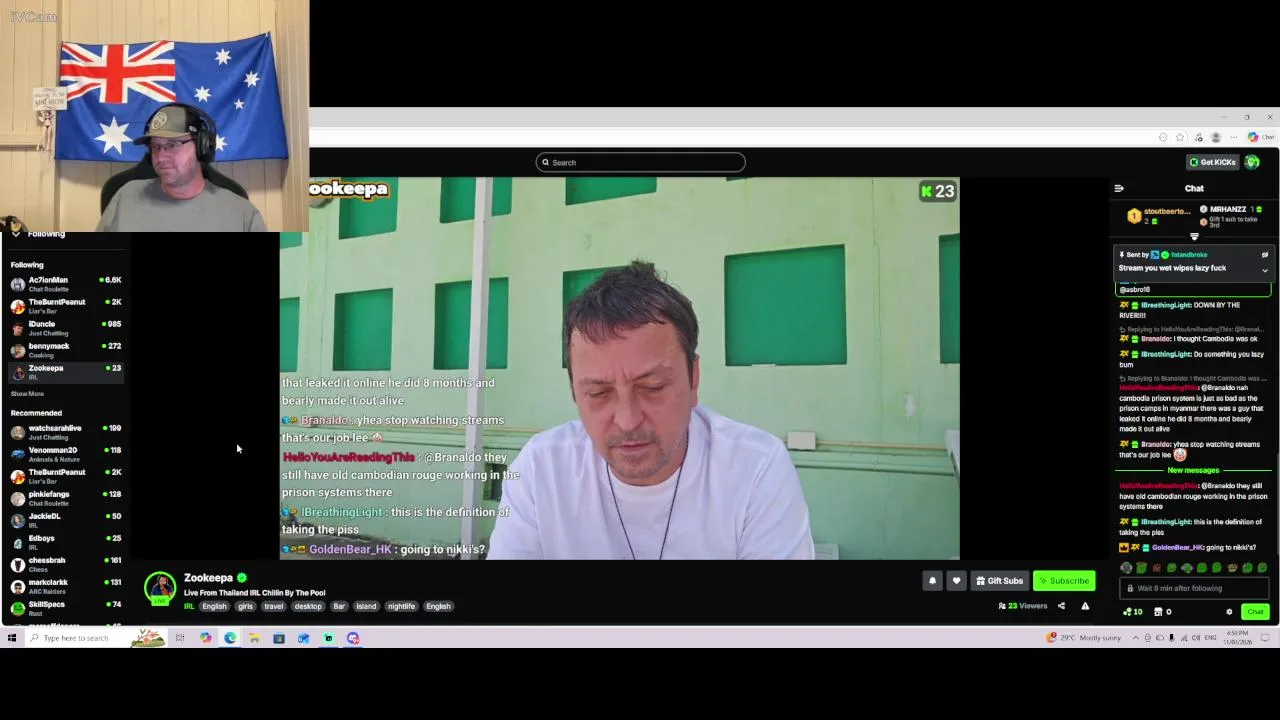This screenshot has width=1280, height=720.
Task: Click the report warning triangle icon
Action: click(x=1085, y=606)
